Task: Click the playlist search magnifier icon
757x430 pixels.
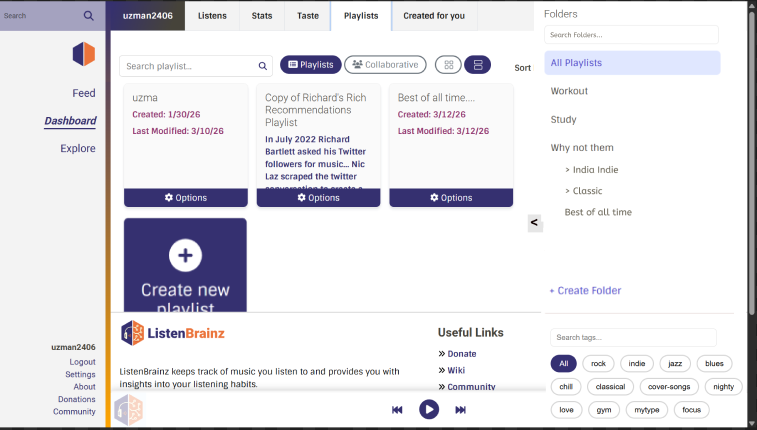Action: 263,66
